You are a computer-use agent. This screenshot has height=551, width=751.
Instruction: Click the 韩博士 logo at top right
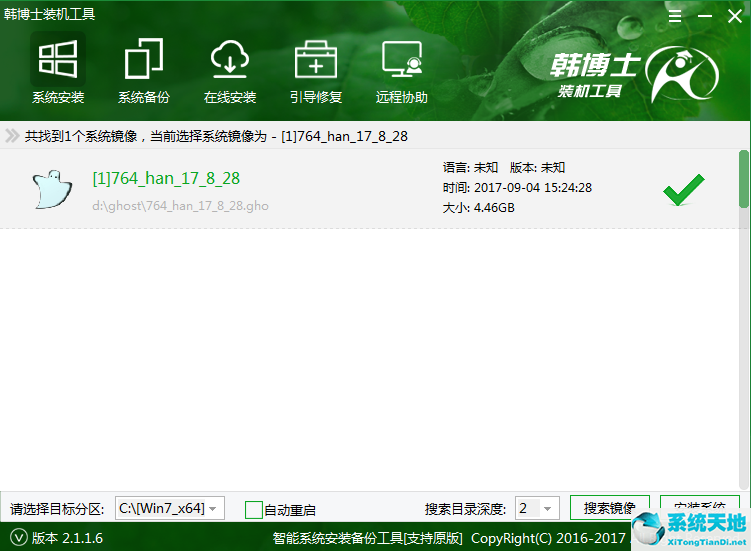[x=634, y=74]
